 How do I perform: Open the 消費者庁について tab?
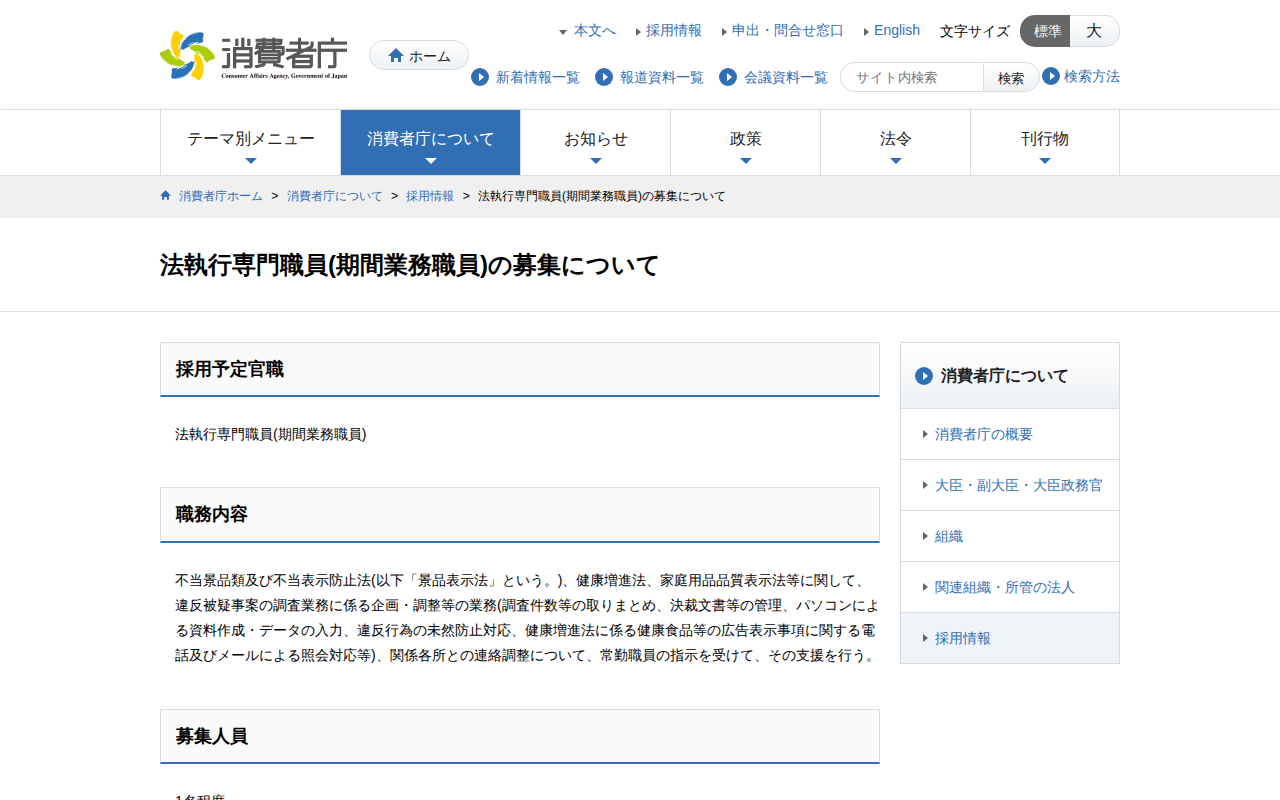tap(431, 142)
